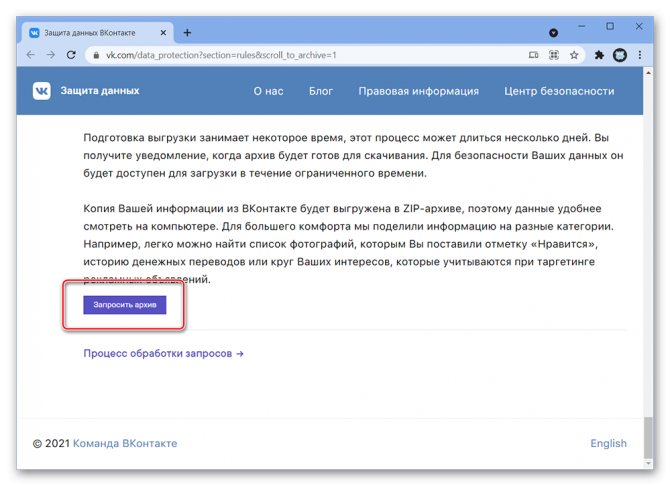The image size is (670, 486).
Task: Bookmark this page with the star icon
Action: coord(574,55)
